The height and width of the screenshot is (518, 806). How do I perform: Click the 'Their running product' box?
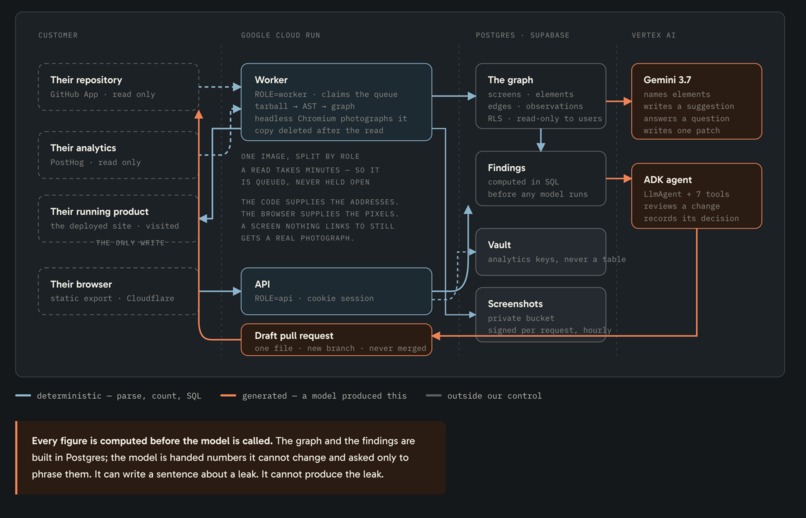pyautogui.click(x=118, y=218)
